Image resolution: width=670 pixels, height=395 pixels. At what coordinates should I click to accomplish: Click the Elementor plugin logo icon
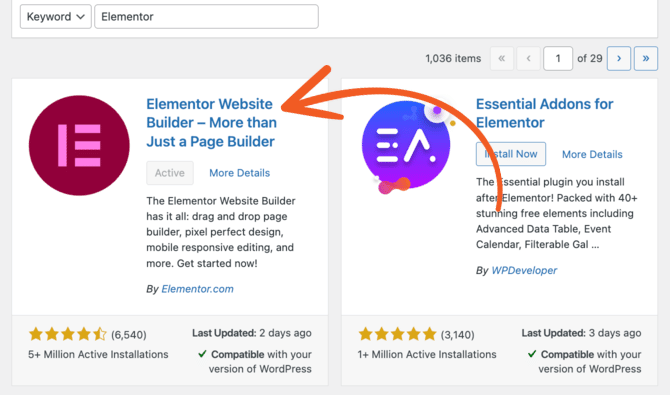click(79, 145)
